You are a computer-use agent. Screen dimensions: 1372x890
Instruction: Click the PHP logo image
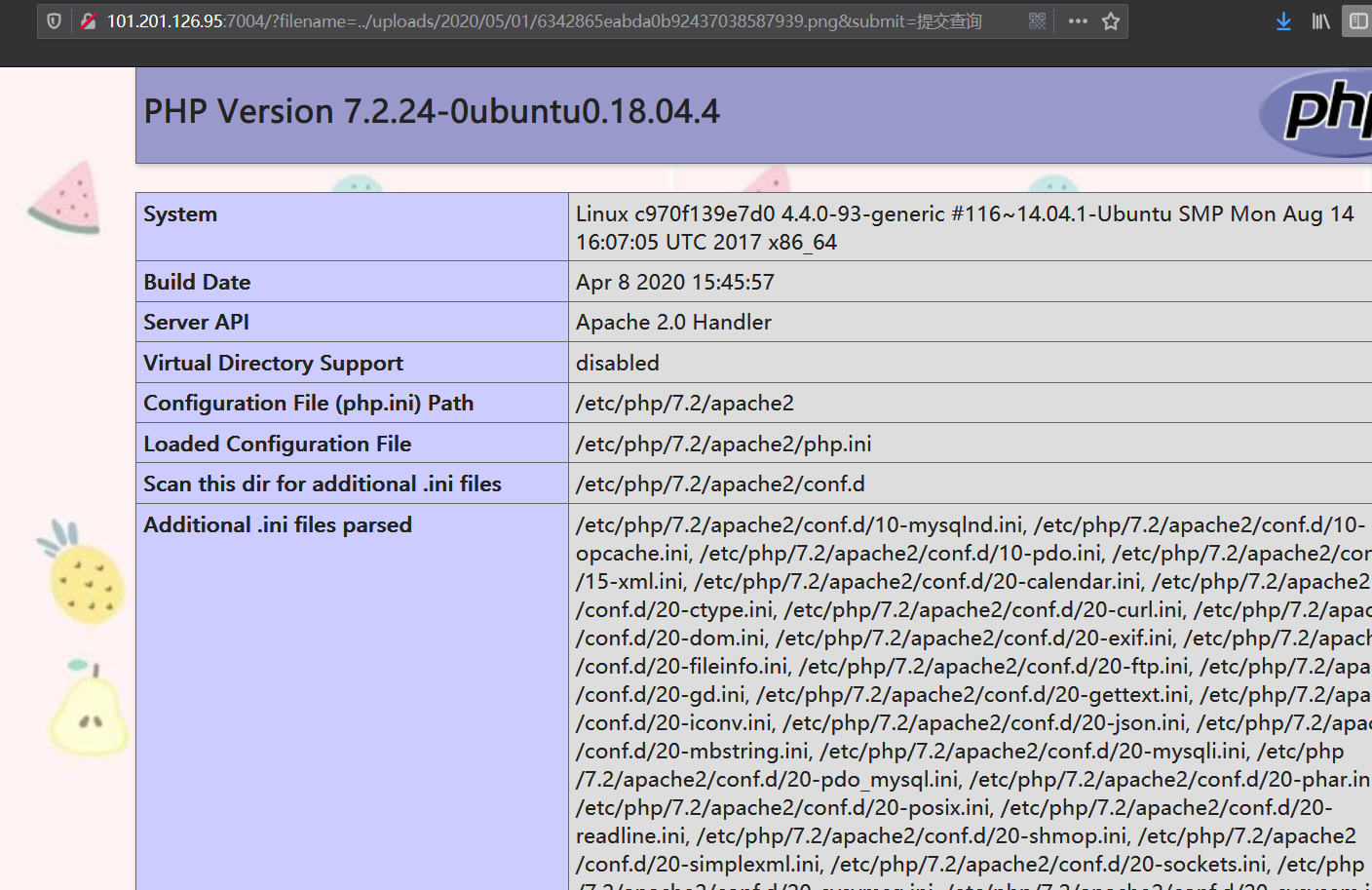coord(1316,113)
